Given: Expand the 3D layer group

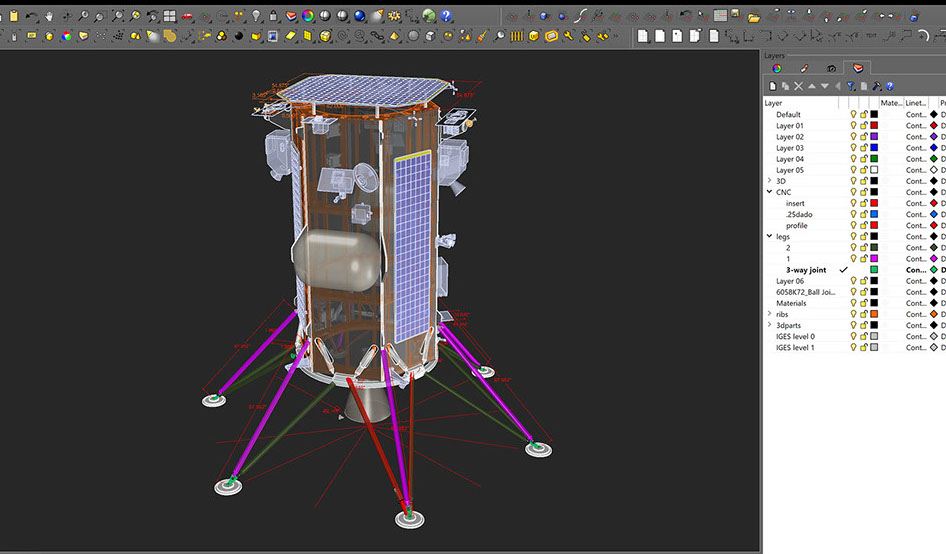Looking at the screenshot, I should pyautogui.click(x=769, y=181).
